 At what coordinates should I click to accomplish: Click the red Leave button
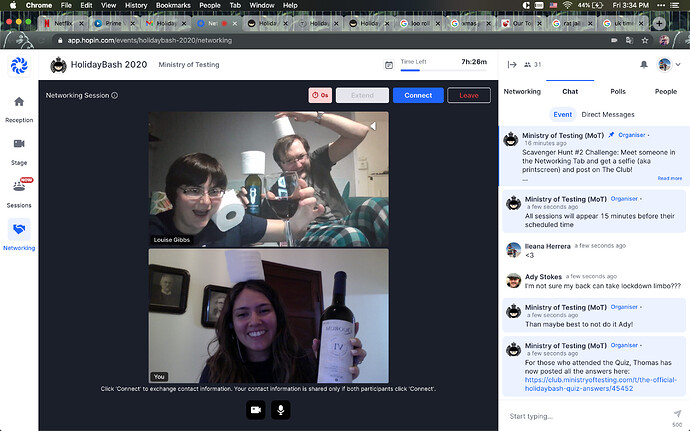coord(469,96)
